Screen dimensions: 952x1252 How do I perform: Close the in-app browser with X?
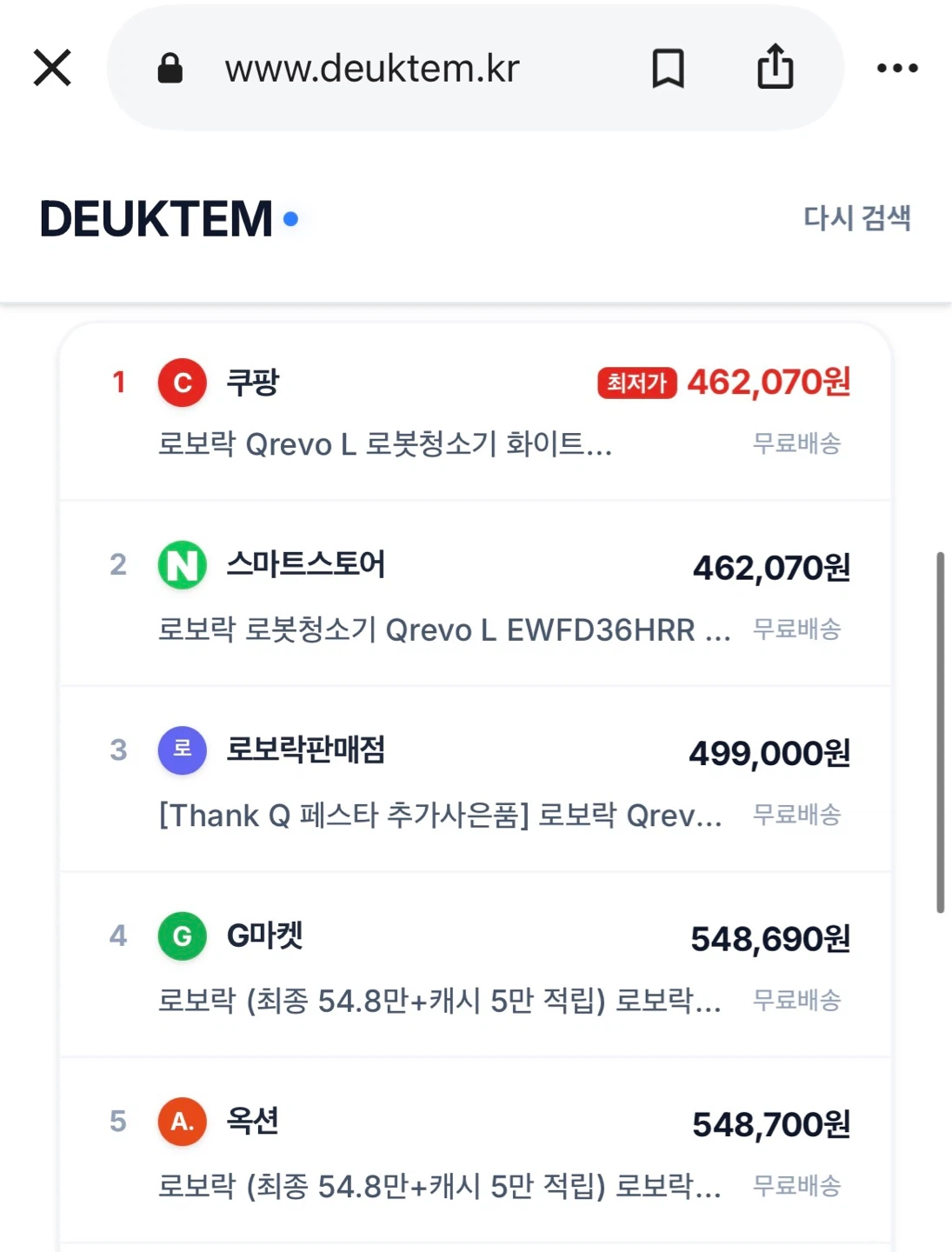(52, 68)
